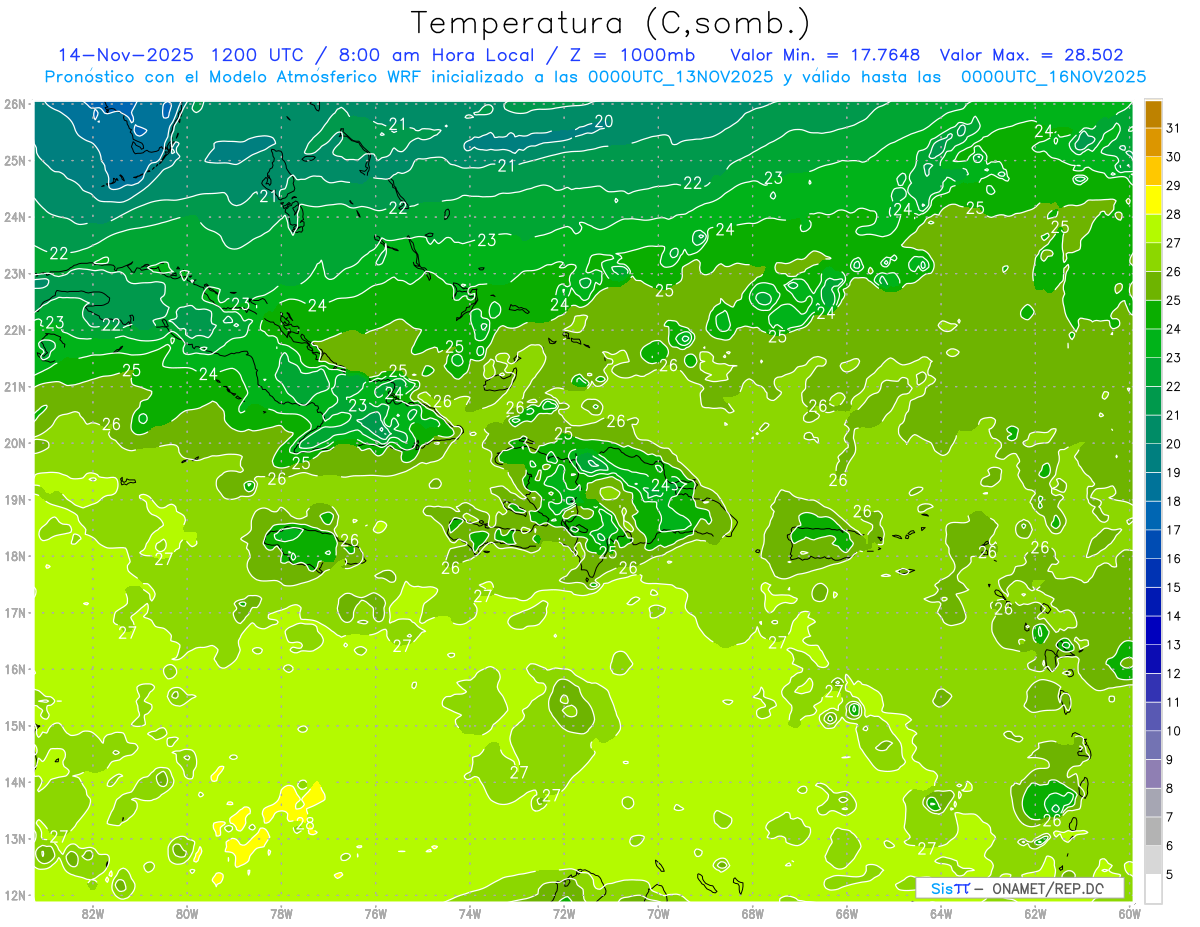Click the Valor Max. = 28.502 readout
The image size is (1200, 927).
(1032, 55)
